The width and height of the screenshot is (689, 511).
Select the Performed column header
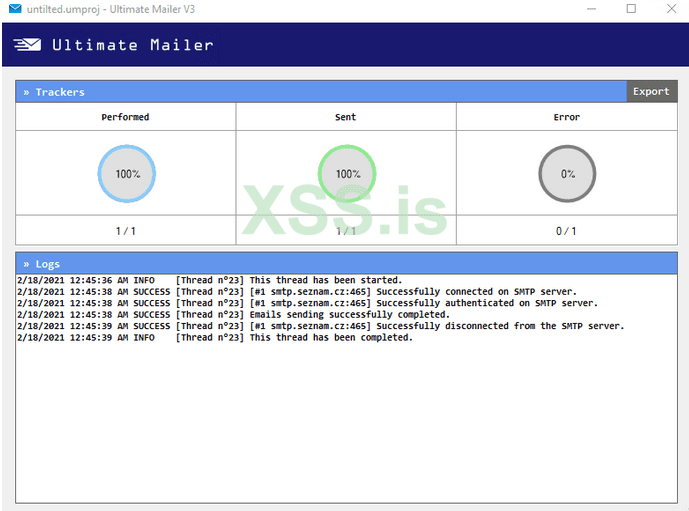126,117
